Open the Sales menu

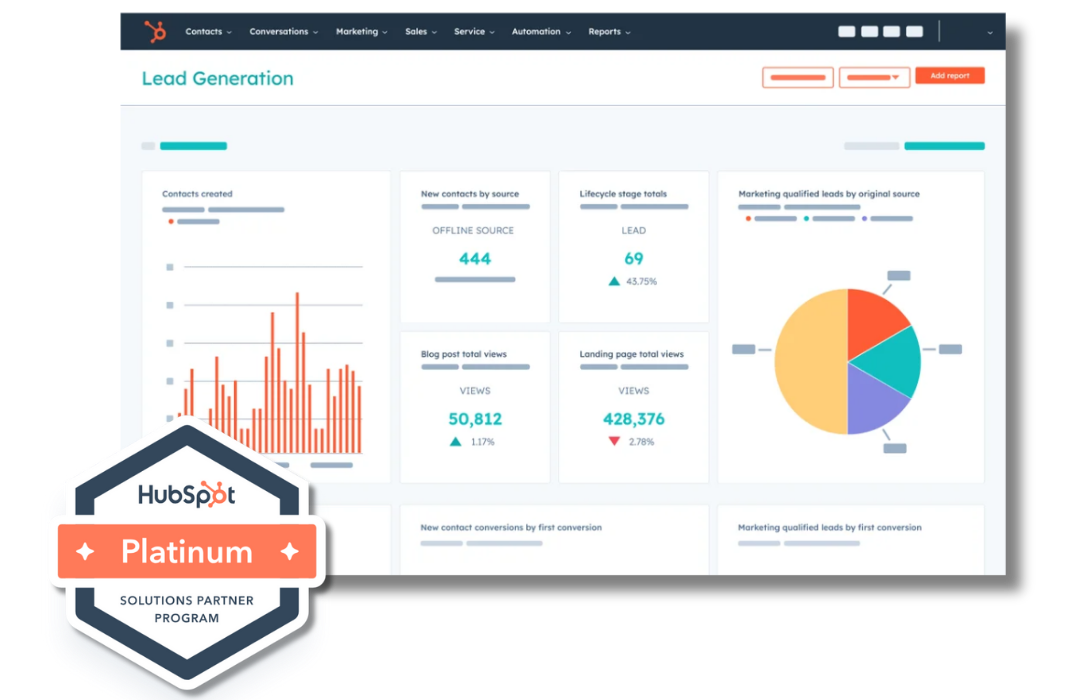[x=421, y=32]
